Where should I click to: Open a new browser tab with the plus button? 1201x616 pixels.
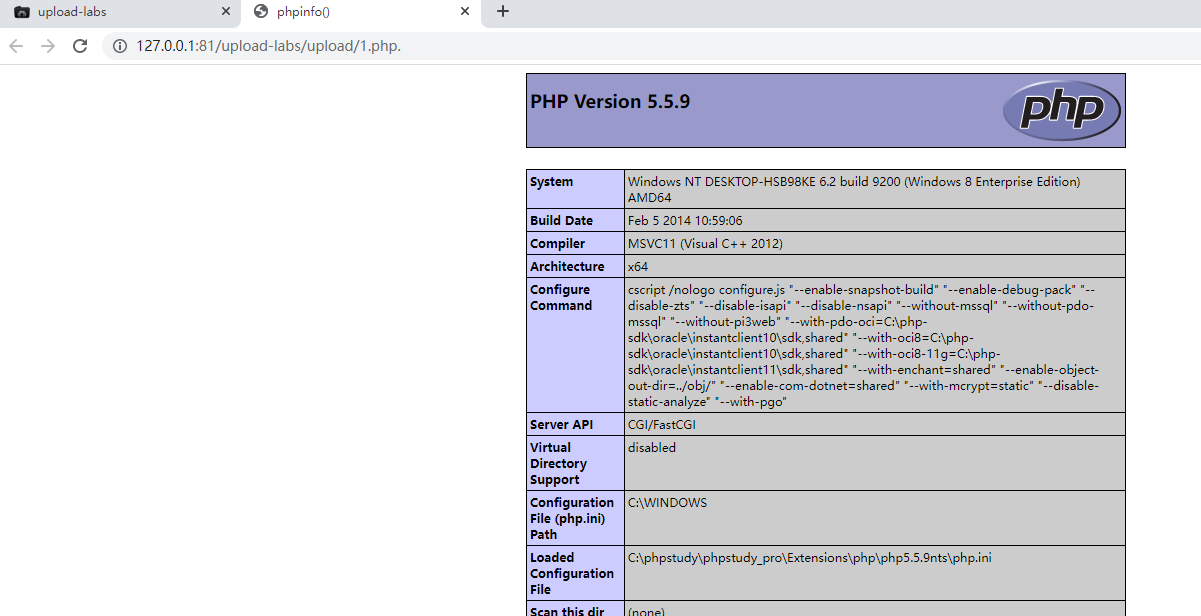pos(502,12)
